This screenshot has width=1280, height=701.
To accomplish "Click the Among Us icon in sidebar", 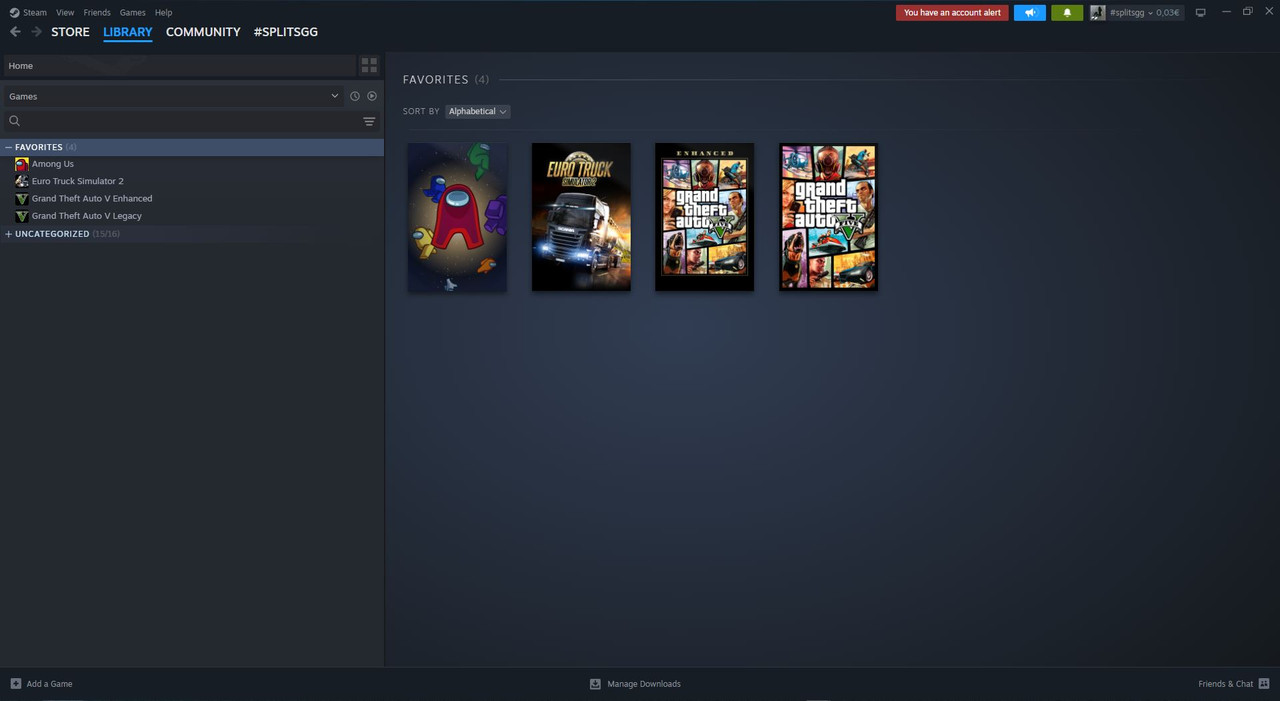I will [22, 164].
